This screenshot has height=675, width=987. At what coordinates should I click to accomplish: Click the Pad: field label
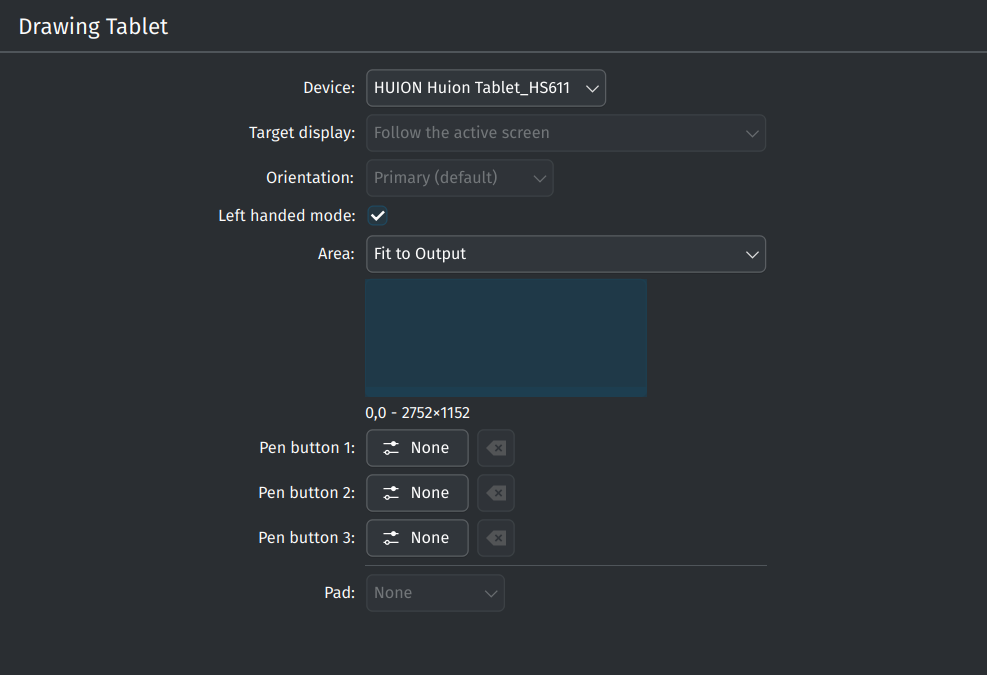[340, 593]
